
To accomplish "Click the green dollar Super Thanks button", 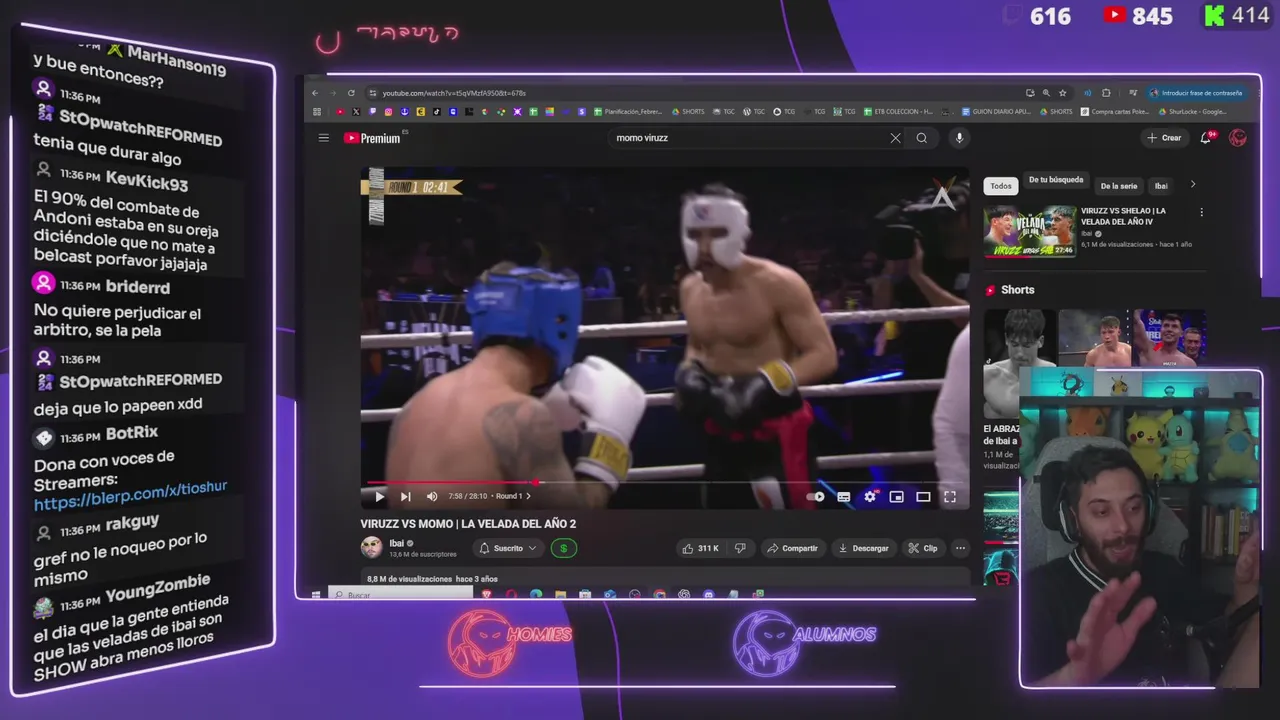I will [564, 548].
